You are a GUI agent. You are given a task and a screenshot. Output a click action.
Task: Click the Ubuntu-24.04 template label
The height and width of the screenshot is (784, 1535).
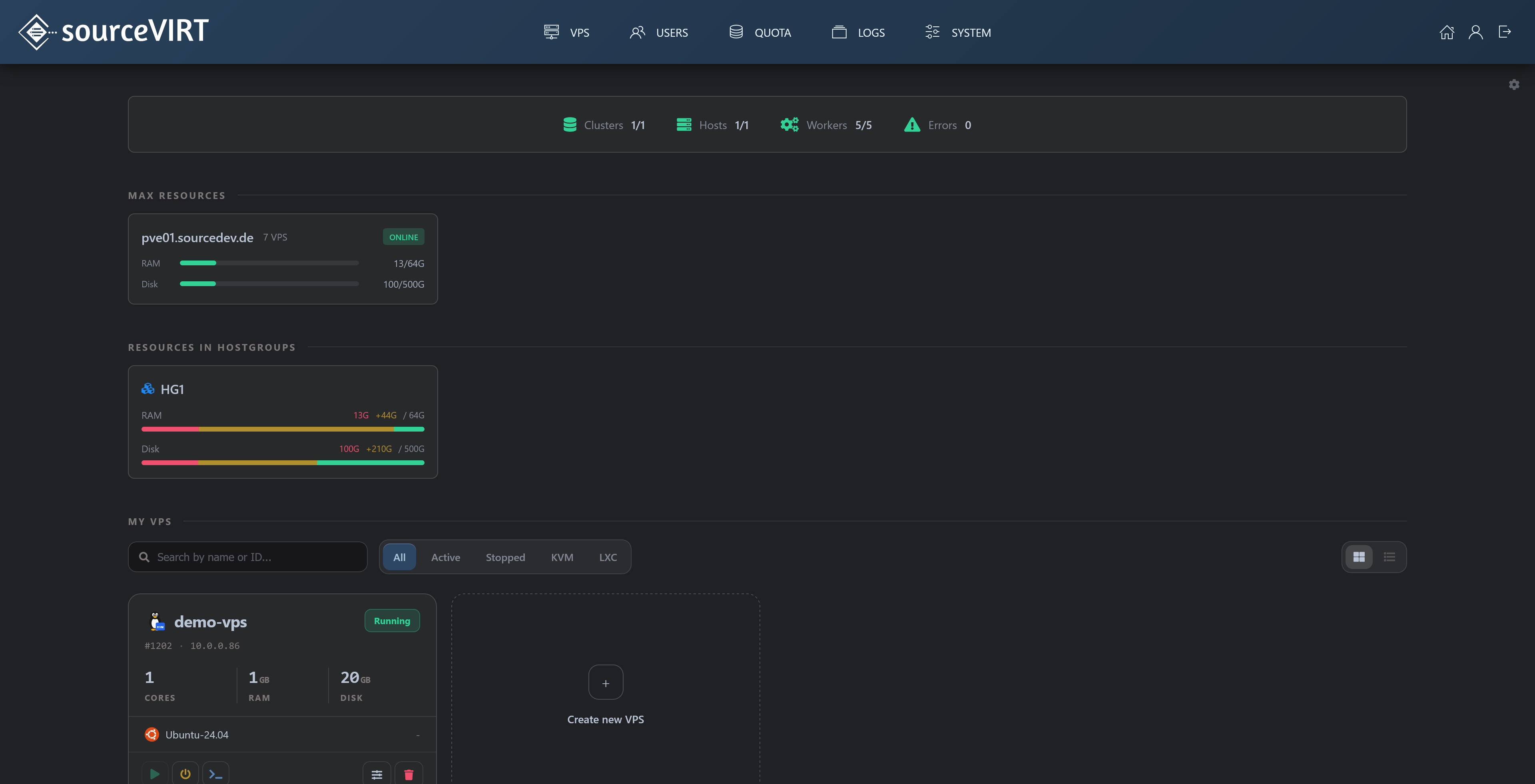(197, 734)
